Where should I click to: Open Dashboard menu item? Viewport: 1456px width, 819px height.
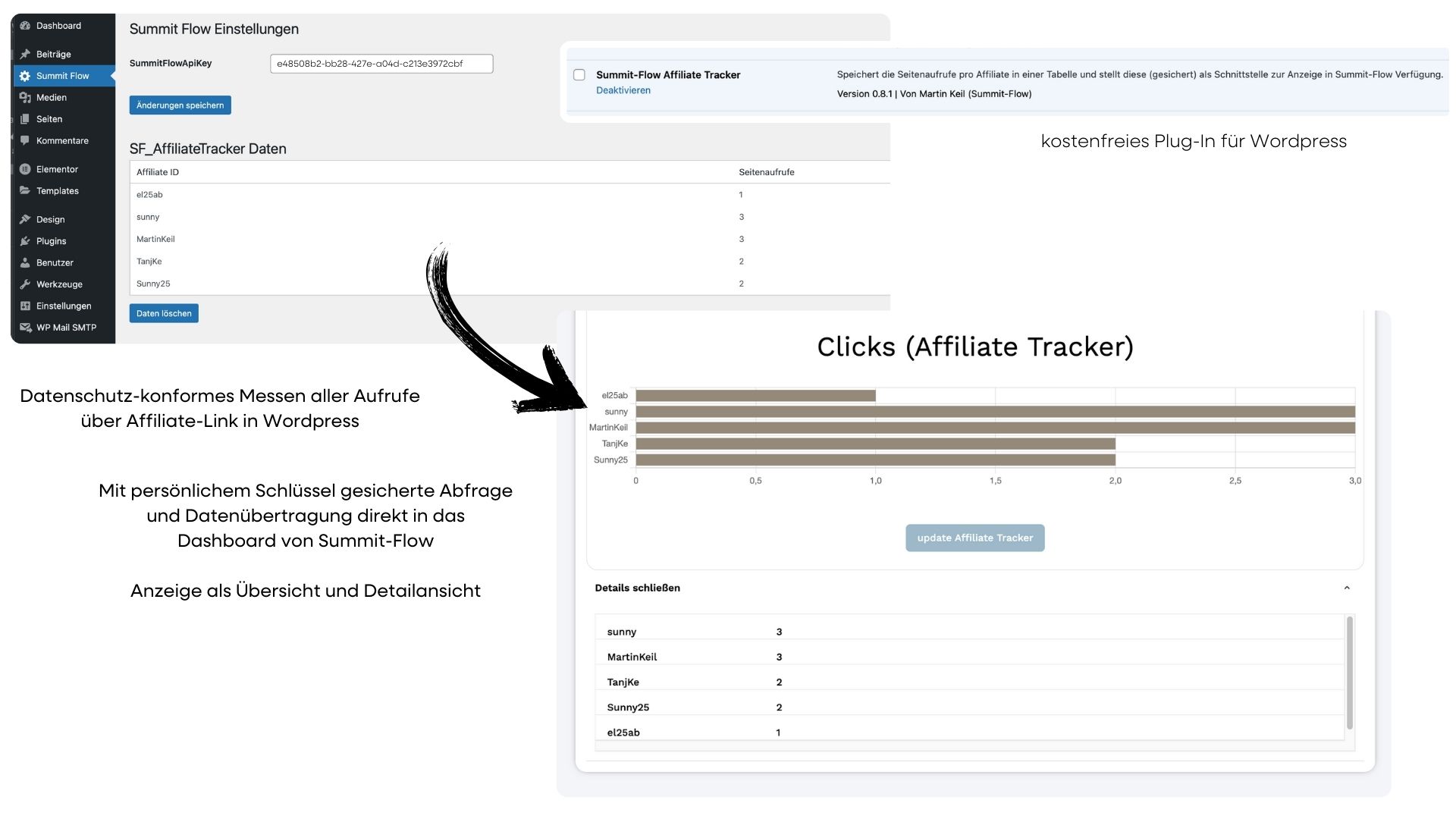pos(64,26)
